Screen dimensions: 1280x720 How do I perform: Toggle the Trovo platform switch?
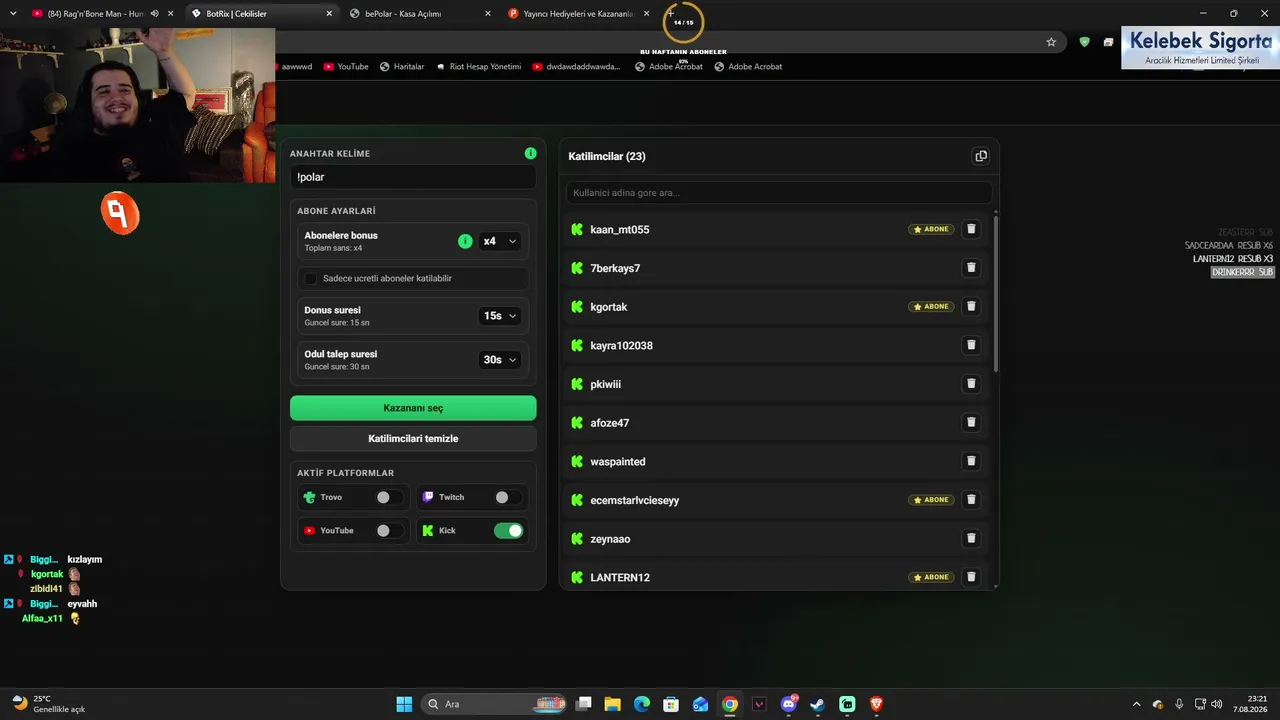[x=388, y=497]
